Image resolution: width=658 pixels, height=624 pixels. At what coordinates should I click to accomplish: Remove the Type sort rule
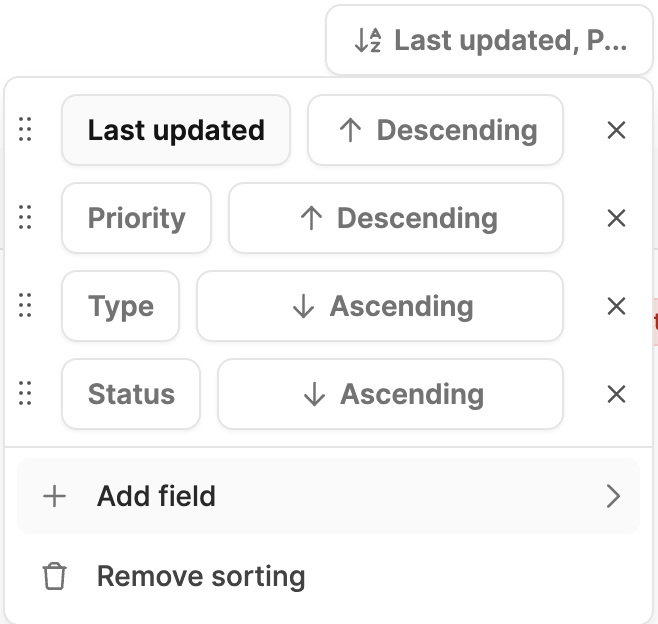[x=617, y=306]
